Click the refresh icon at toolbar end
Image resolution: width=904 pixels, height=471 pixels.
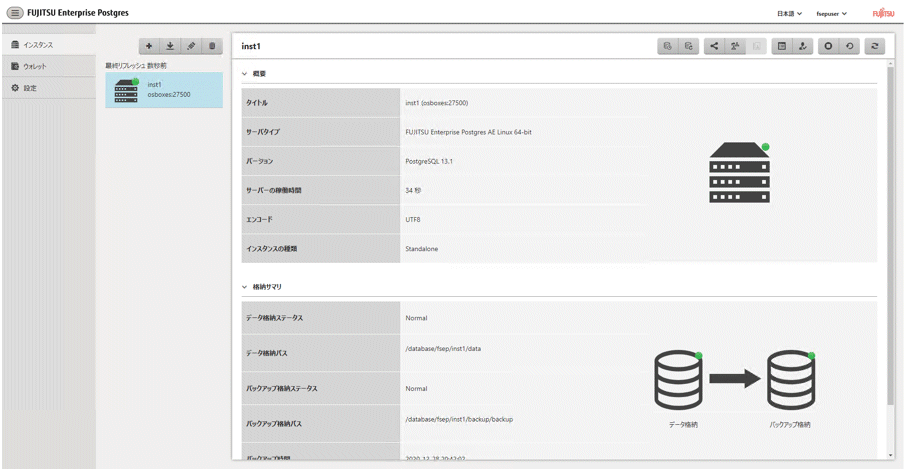[x=875, y=46]
